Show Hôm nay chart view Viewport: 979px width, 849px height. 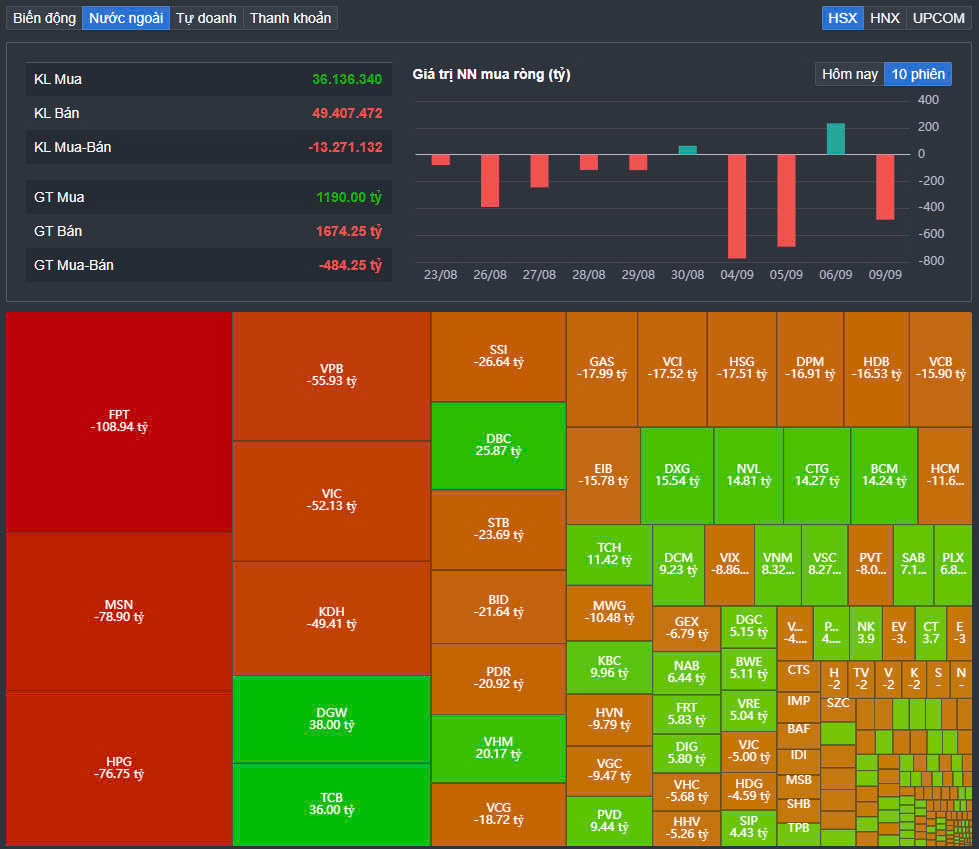point(849,74)
